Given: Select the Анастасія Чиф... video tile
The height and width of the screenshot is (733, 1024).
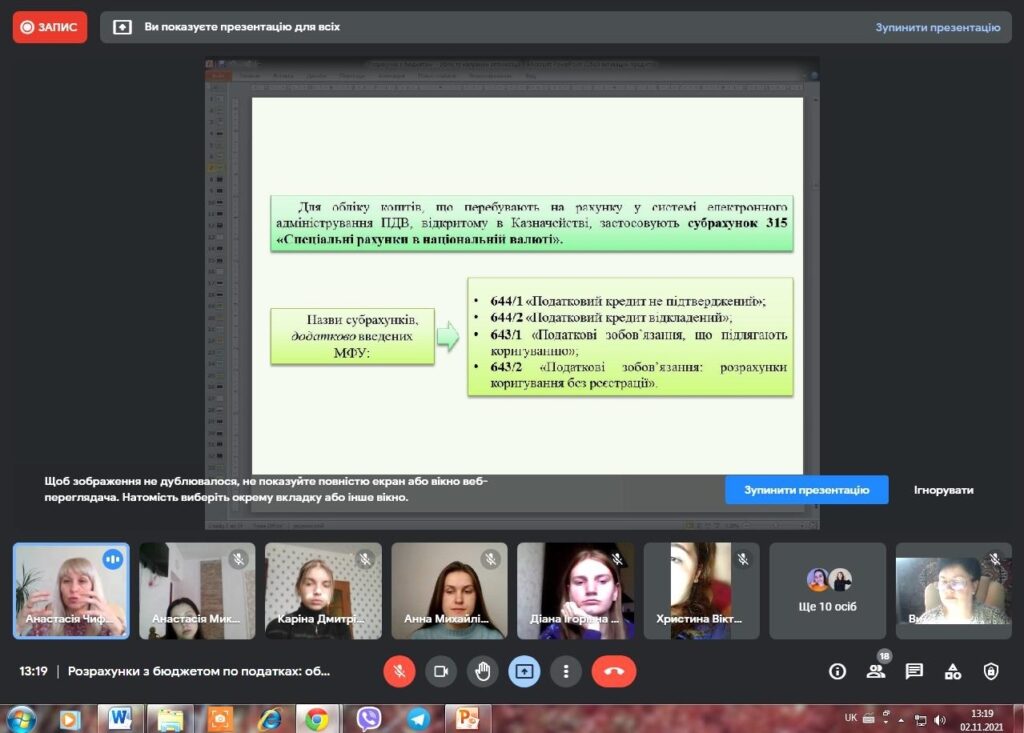Looking at the screenshot, I should point(71,591).
